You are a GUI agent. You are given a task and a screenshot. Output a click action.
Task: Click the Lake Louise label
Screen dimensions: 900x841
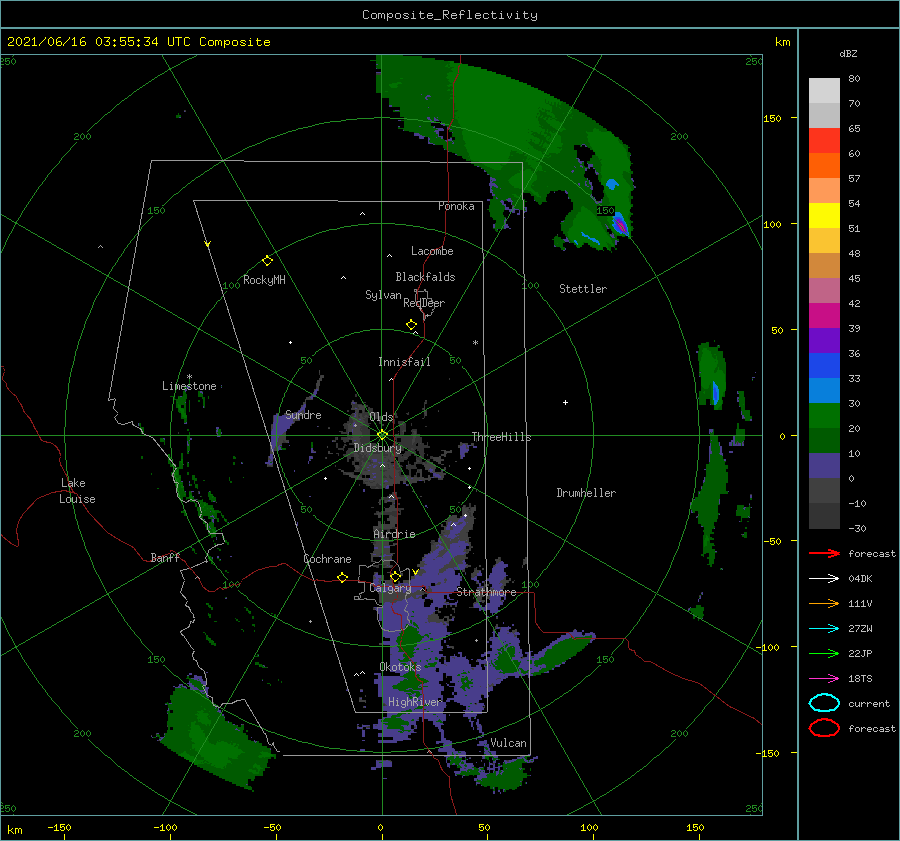click(x=77, y=491)
